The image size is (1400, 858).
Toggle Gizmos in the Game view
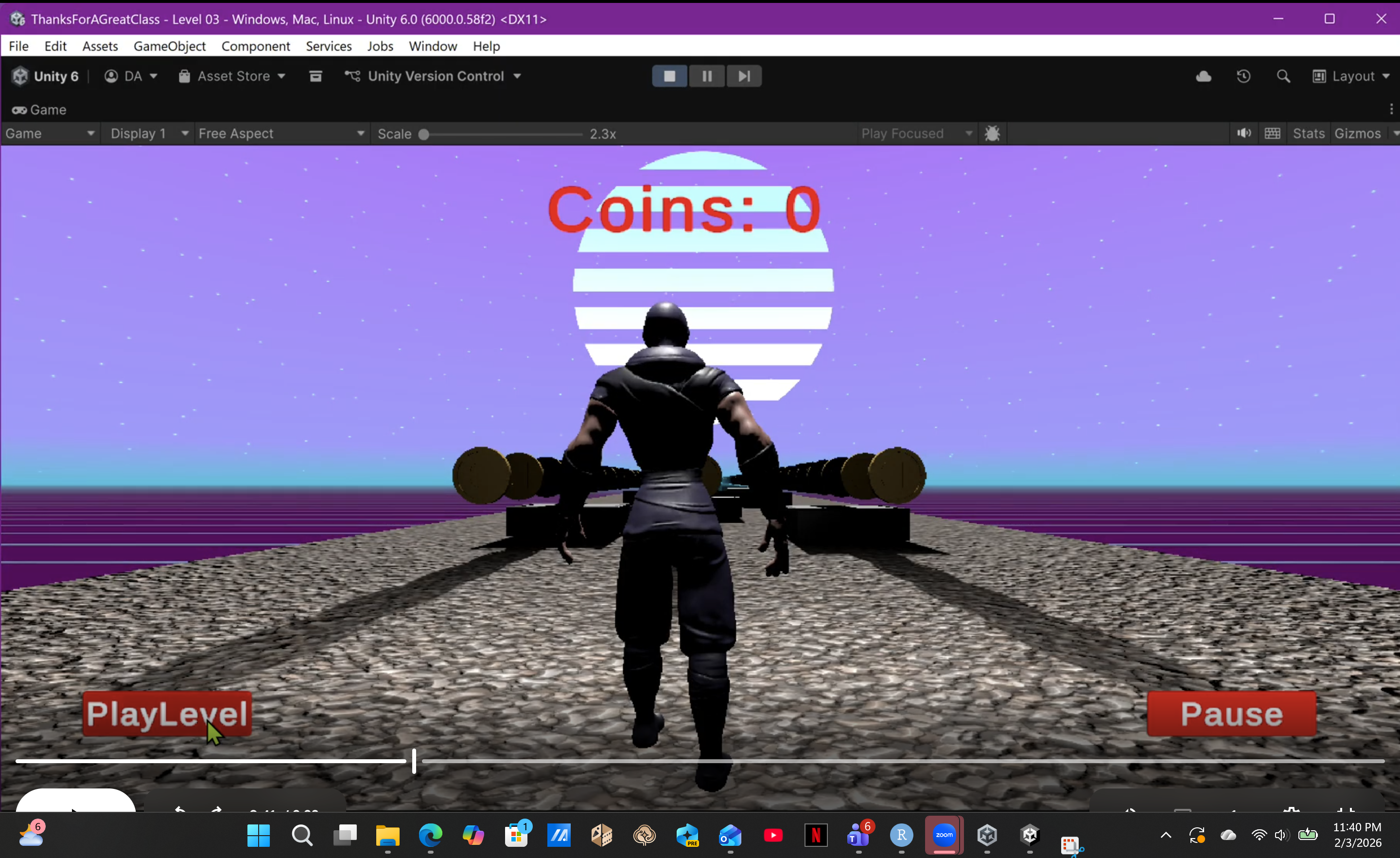tap(1357, 134)
